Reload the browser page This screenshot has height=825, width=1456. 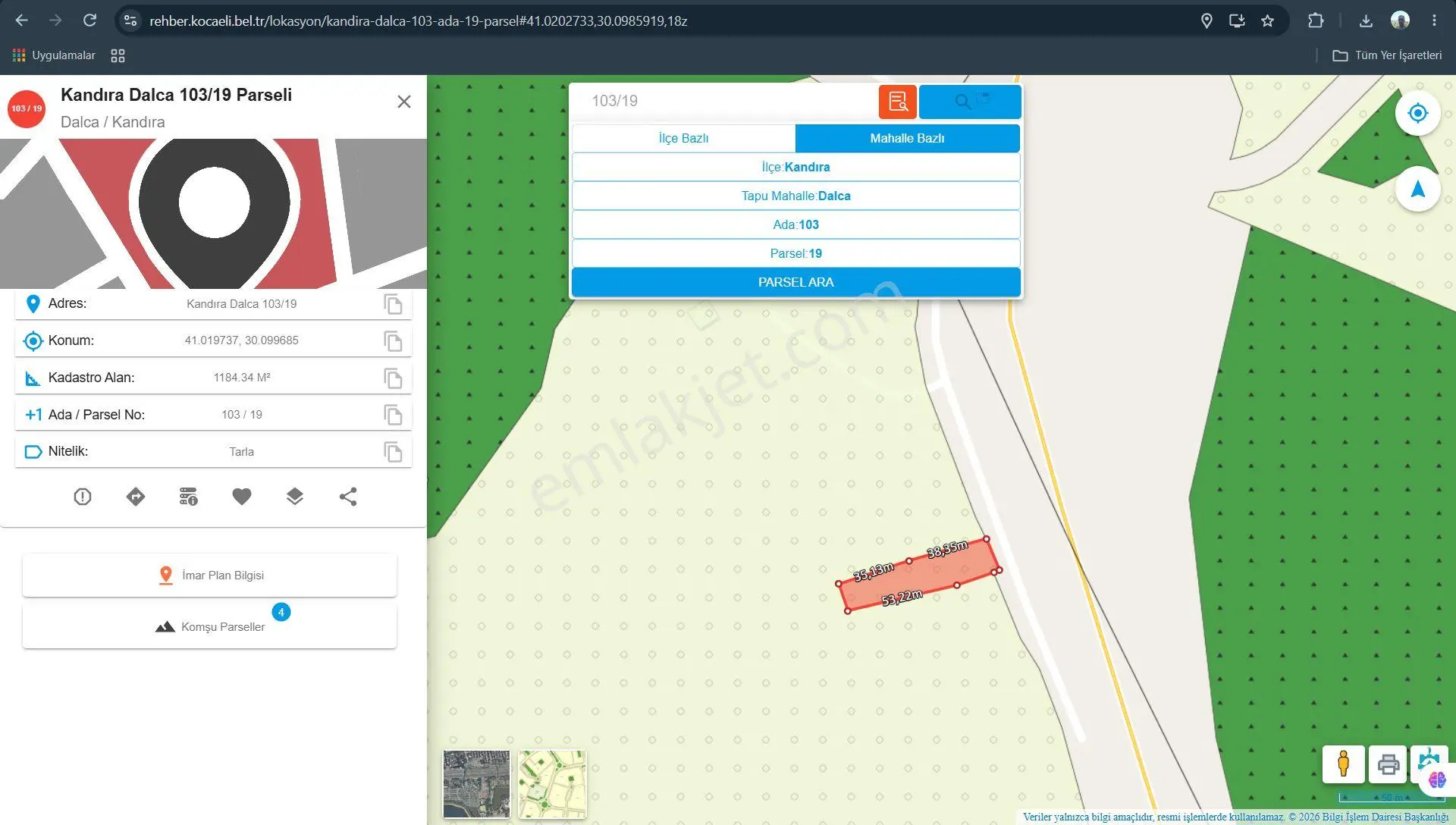[x=89, y=20]
